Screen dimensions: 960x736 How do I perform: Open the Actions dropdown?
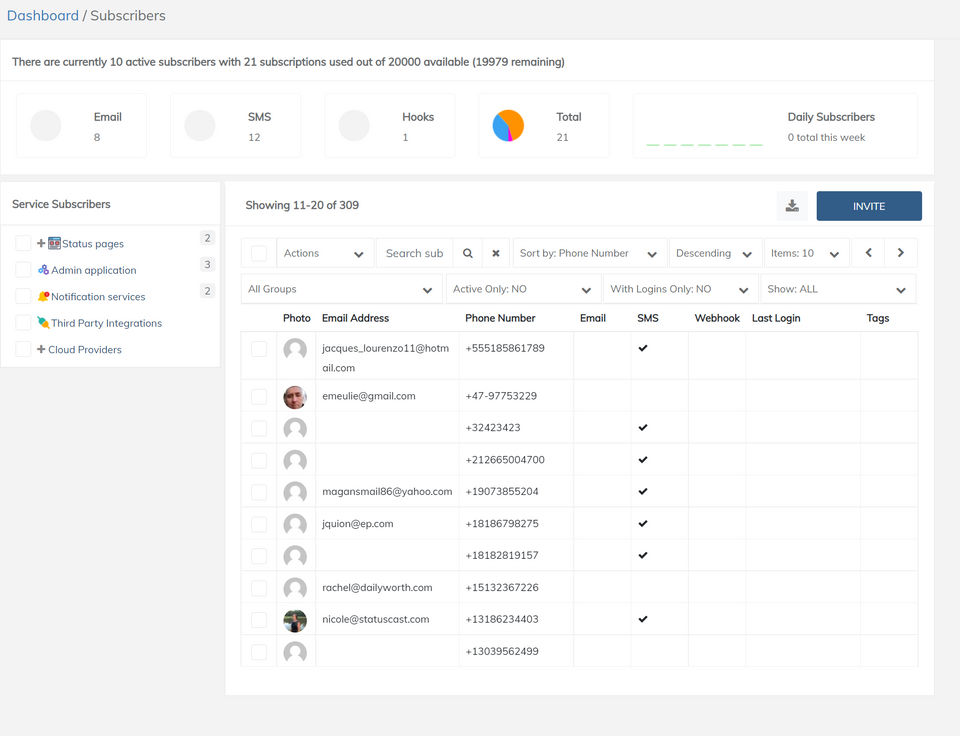[326, 253]
